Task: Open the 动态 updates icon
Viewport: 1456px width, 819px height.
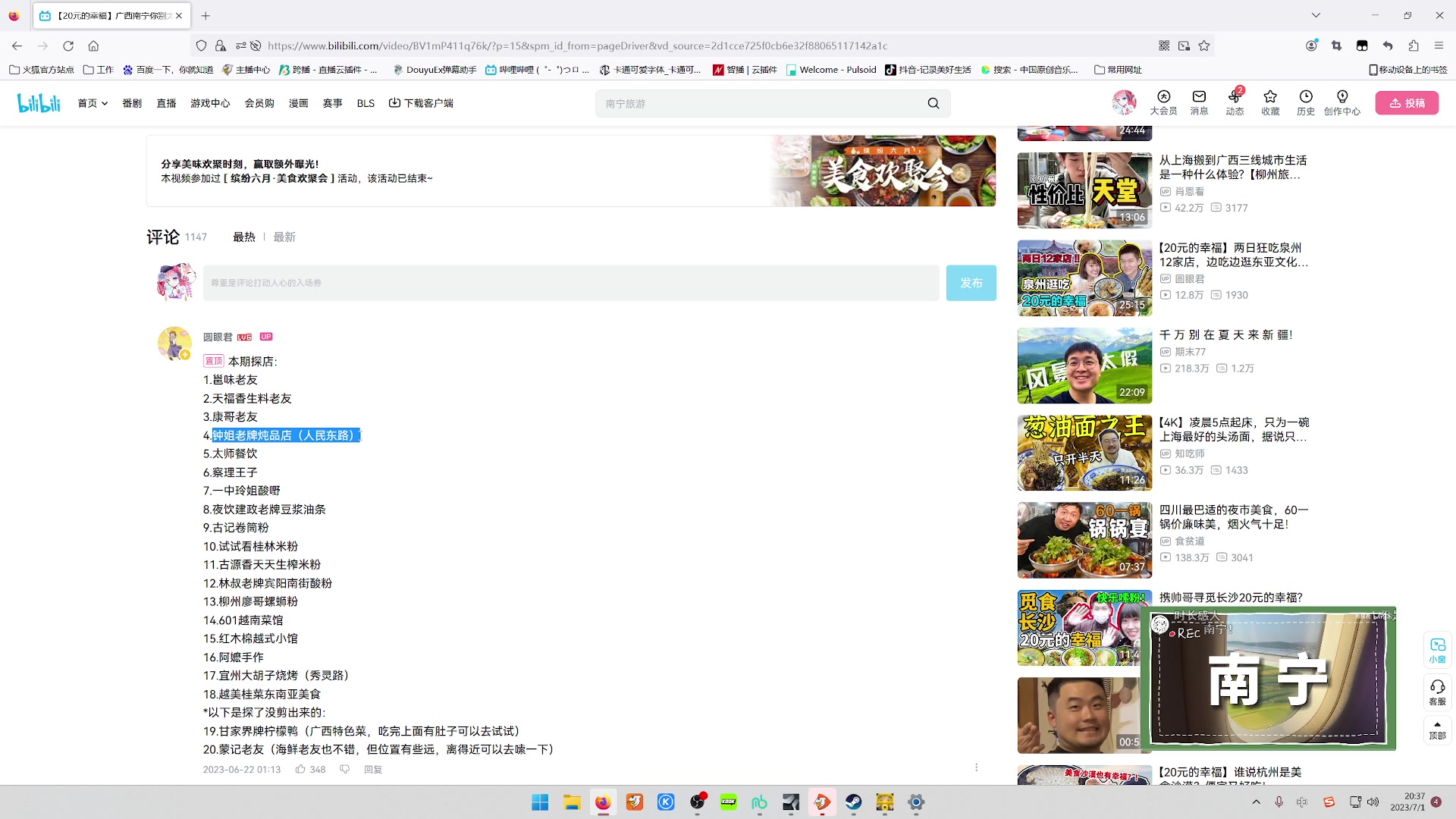Action: point(1235,102)
